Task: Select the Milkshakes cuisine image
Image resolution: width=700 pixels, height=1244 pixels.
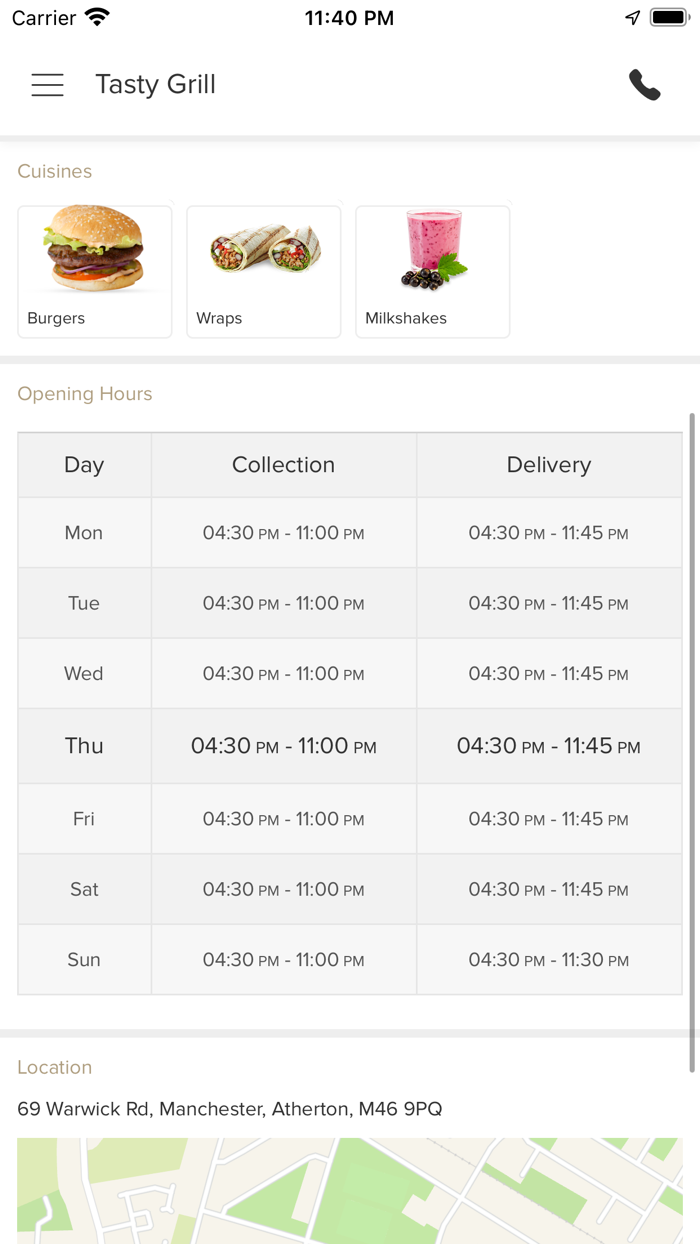Action: tap(433, 250)
